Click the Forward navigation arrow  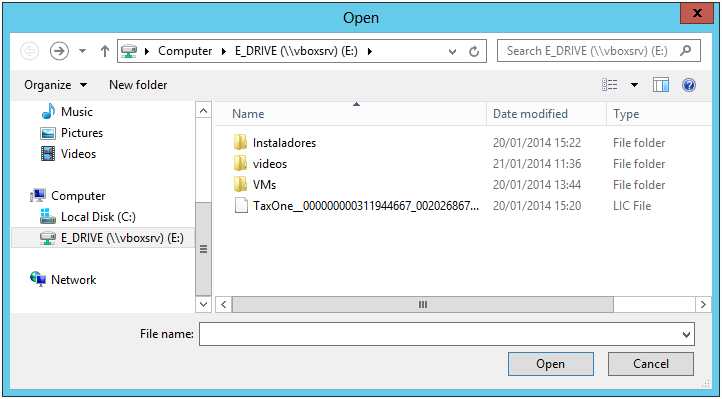coord(59,51)
